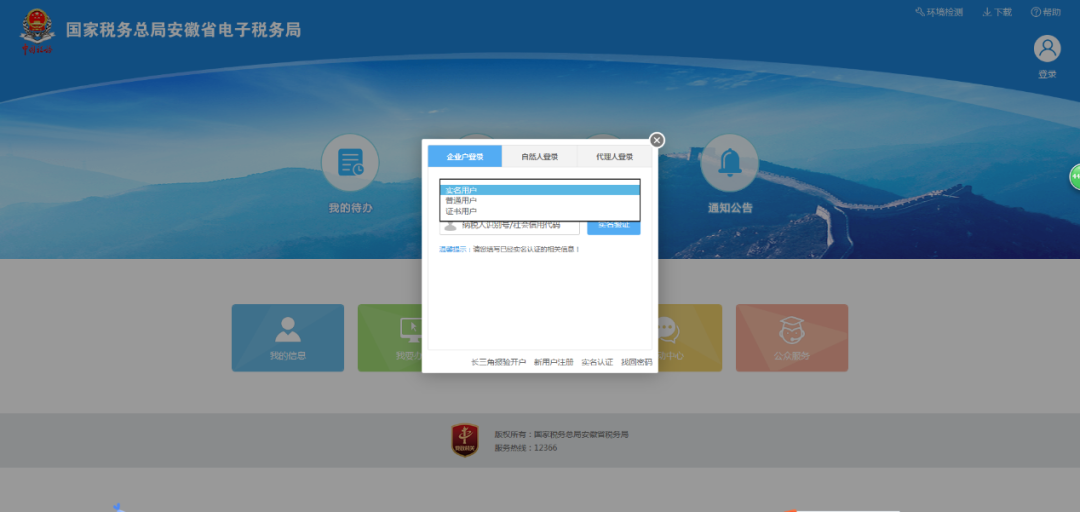Select 普通用户 option in dropdown list

pyautogui.click(x=540, y=201)
